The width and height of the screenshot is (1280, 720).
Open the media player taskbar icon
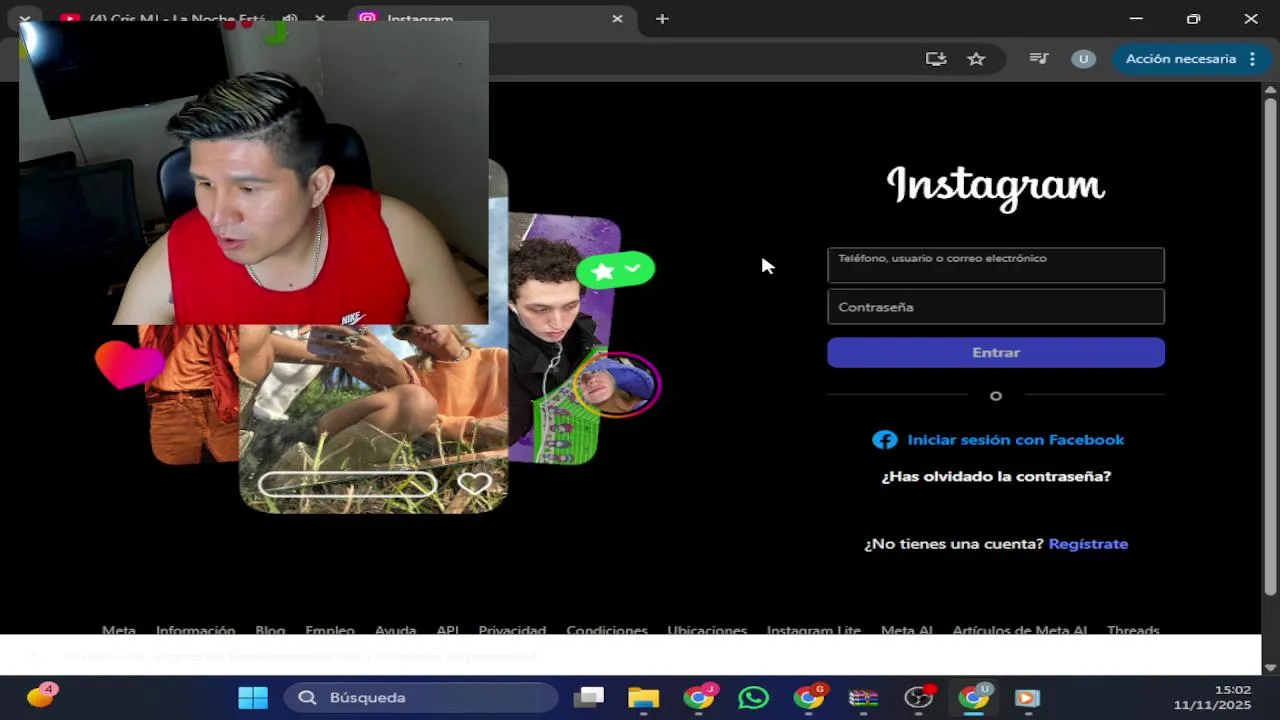pos(1027,697)
